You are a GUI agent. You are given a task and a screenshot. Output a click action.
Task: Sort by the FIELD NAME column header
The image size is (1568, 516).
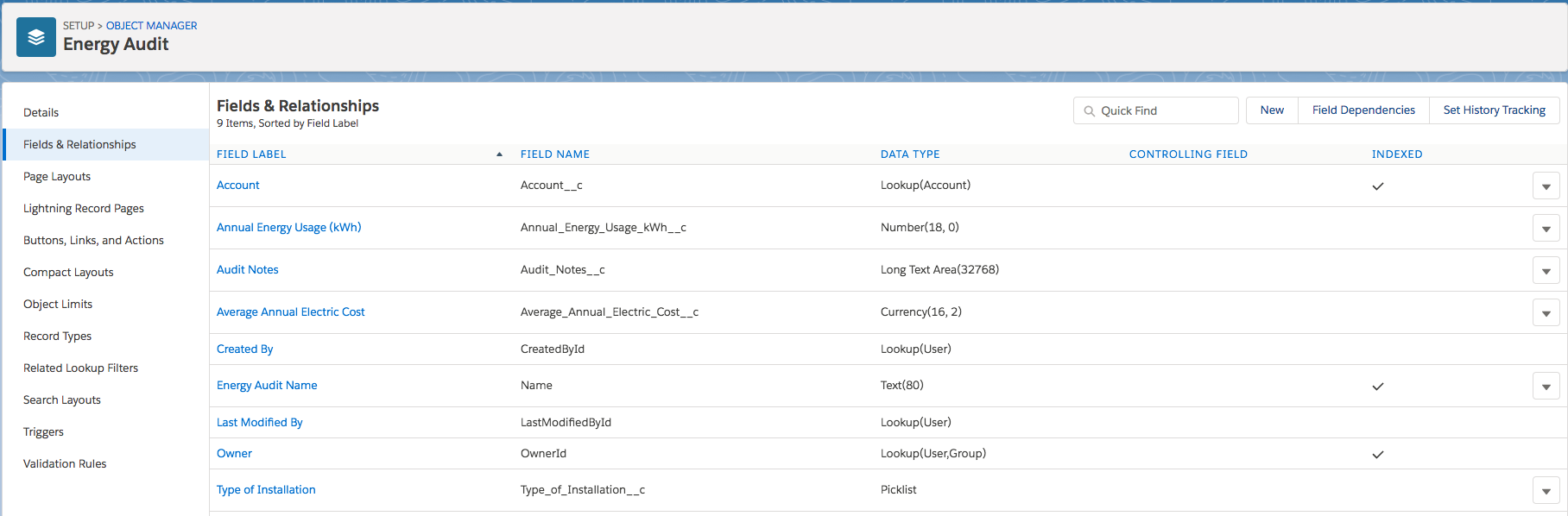(555, 154)
